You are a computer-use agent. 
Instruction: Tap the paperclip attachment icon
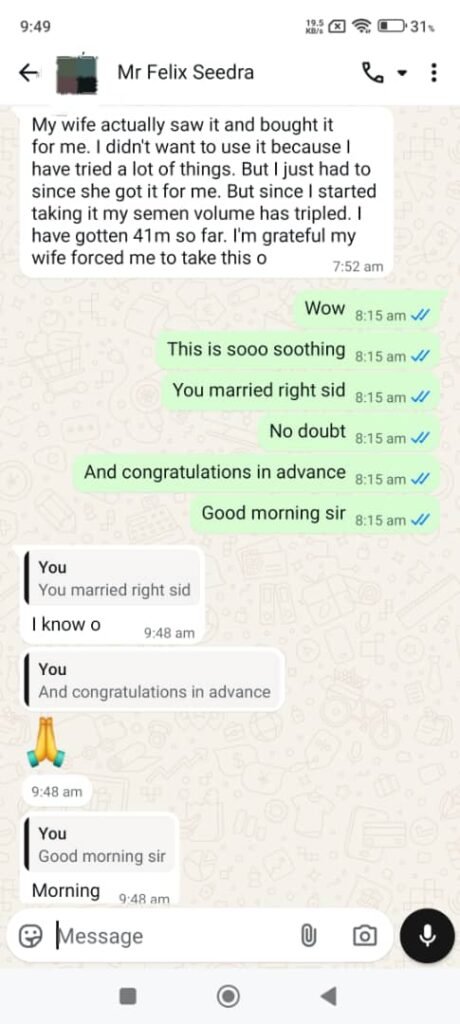(308, 936)
